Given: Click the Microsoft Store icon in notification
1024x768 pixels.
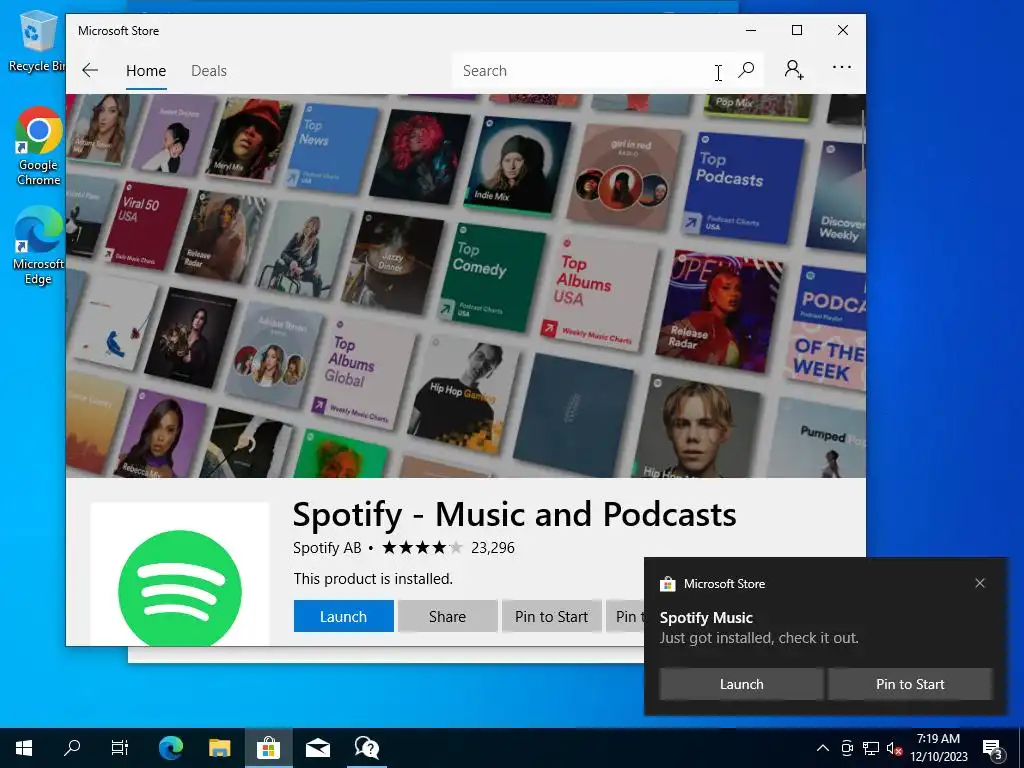Looking at the screenshot, I should (x=667, y=584).
